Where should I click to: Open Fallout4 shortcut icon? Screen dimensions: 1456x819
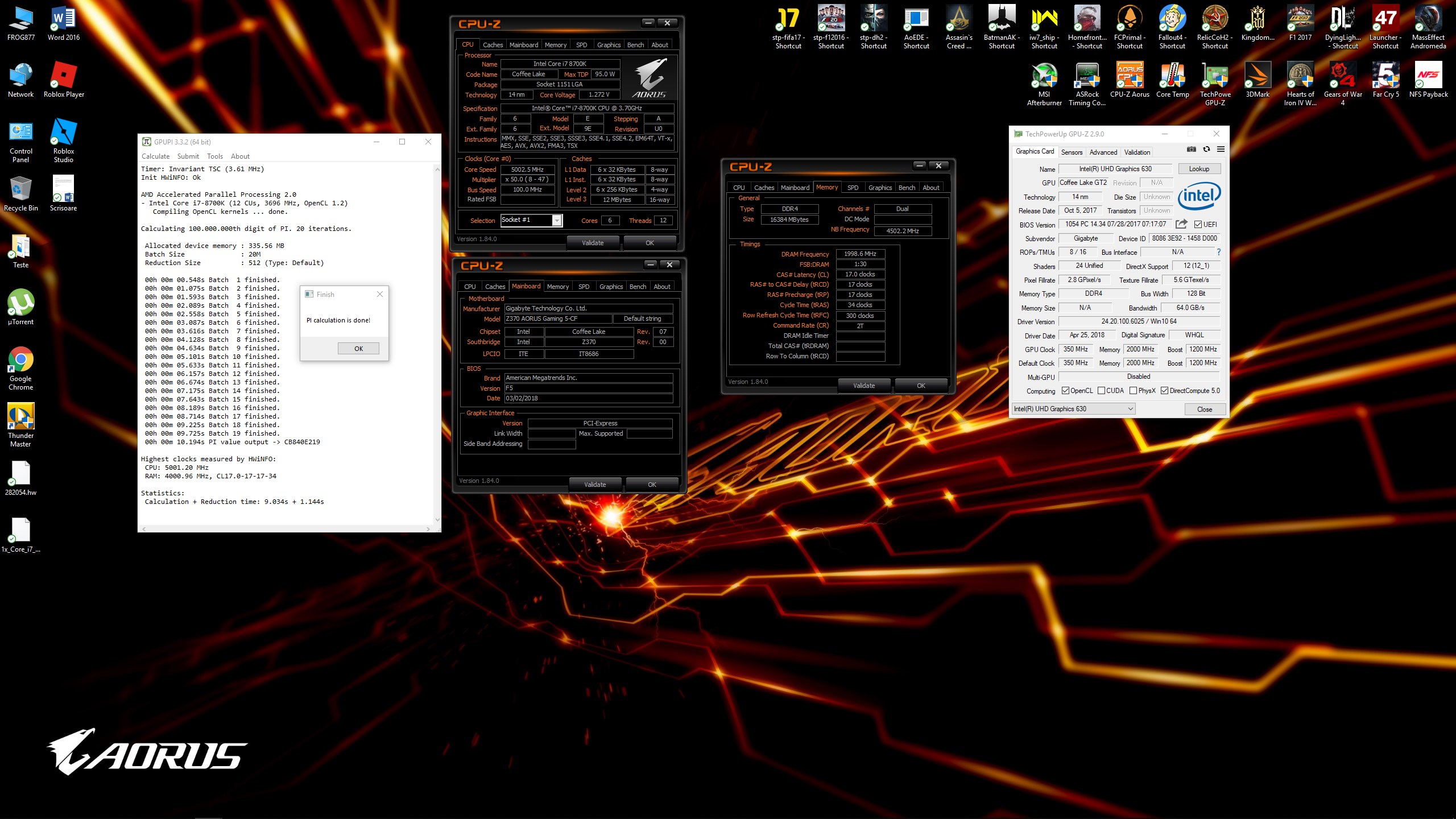point(1172,27)
